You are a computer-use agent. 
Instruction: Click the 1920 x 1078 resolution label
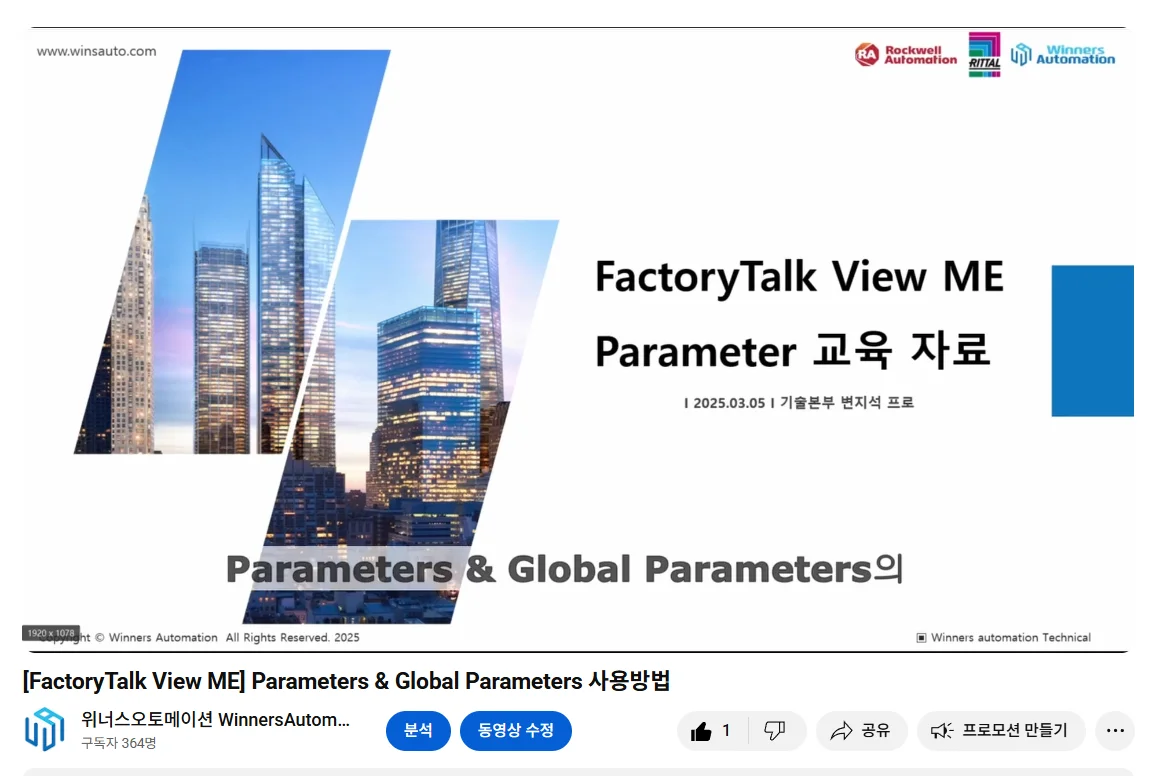(x=51, y=633)
